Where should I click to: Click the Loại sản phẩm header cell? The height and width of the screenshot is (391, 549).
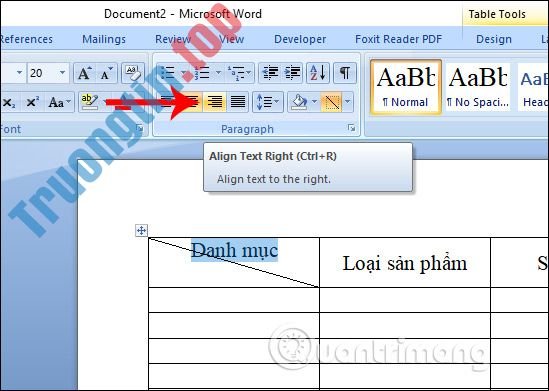click(405, 263)
